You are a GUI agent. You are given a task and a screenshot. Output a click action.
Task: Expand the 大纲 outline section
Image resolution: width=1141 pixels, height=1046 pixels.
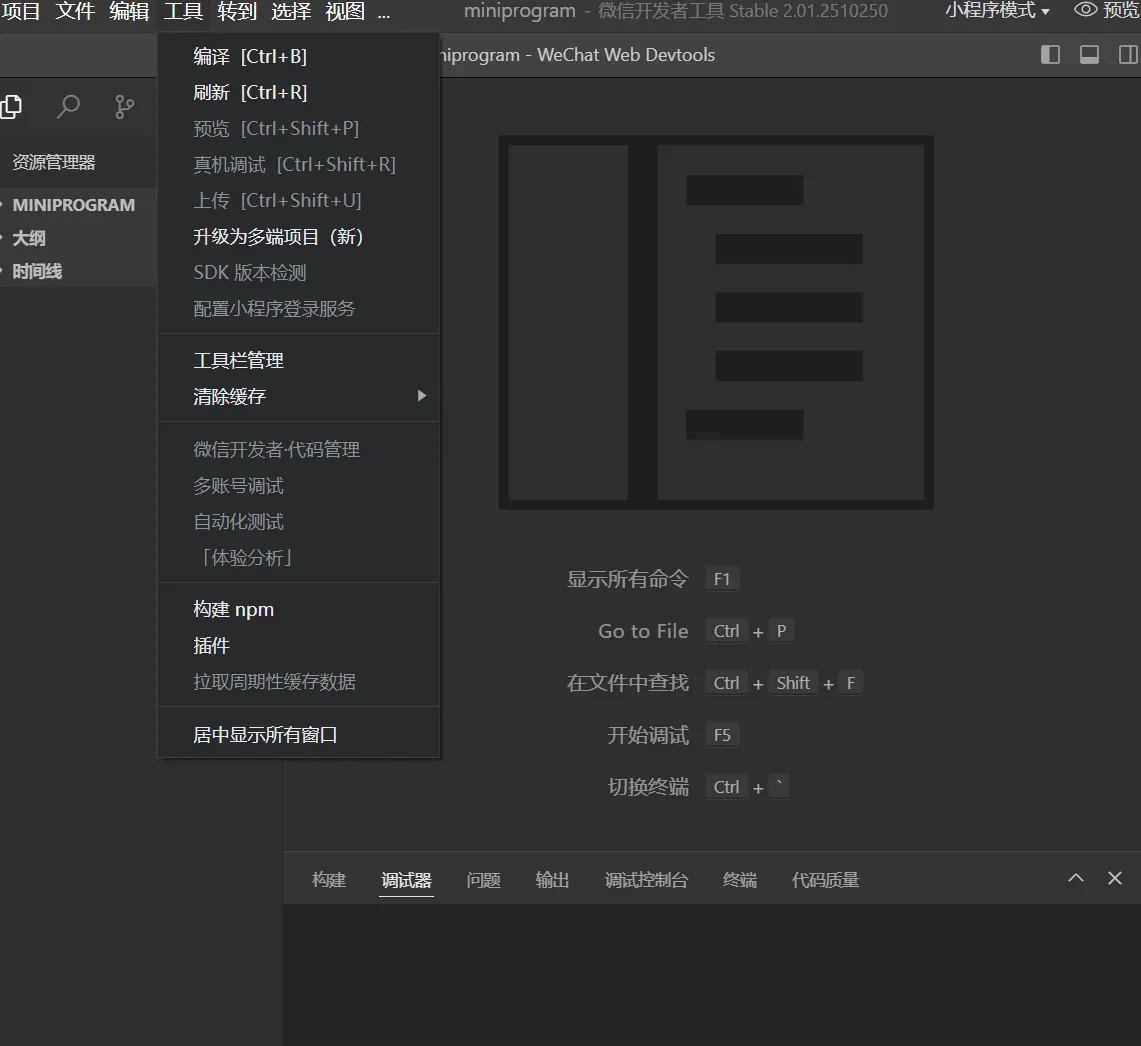28,238
